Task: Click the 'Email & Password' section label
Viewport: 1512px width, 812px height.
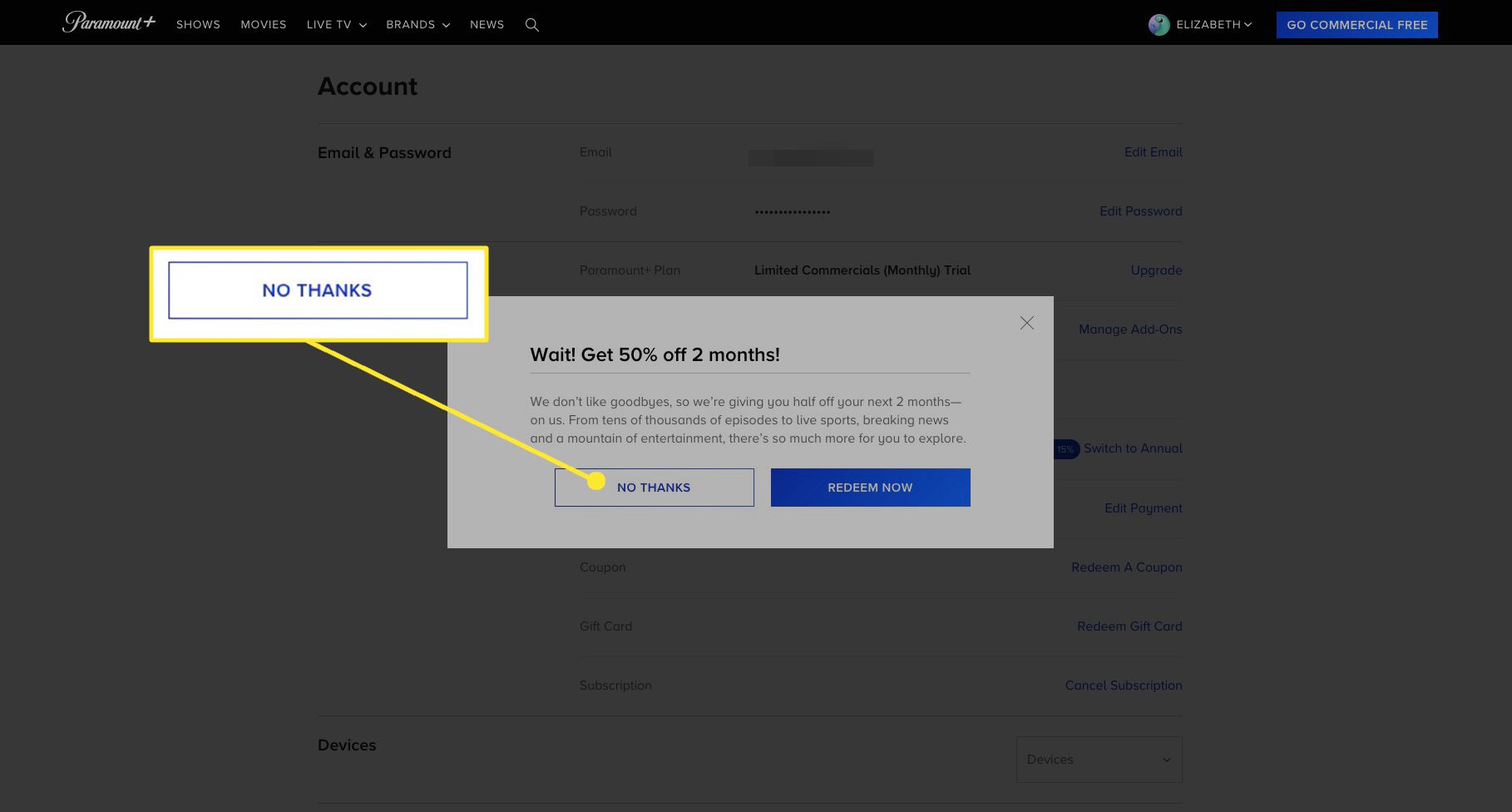Action: pos(384,153)
